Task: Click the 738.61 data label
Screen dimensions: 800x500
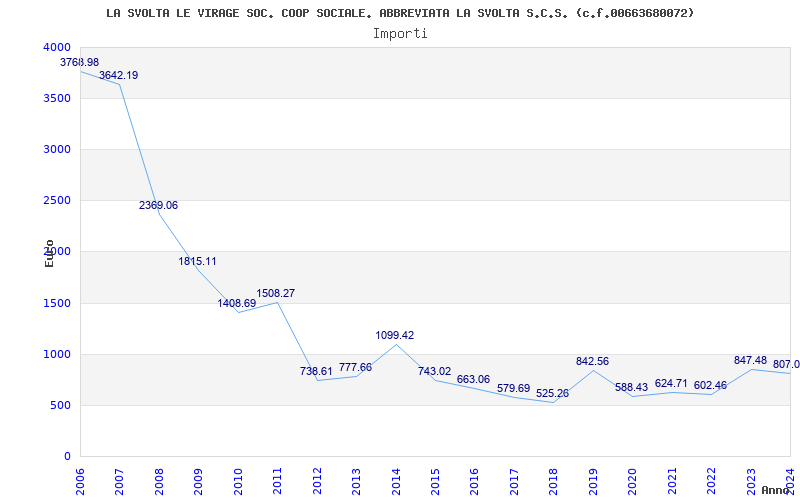Action: click(316, 371)
